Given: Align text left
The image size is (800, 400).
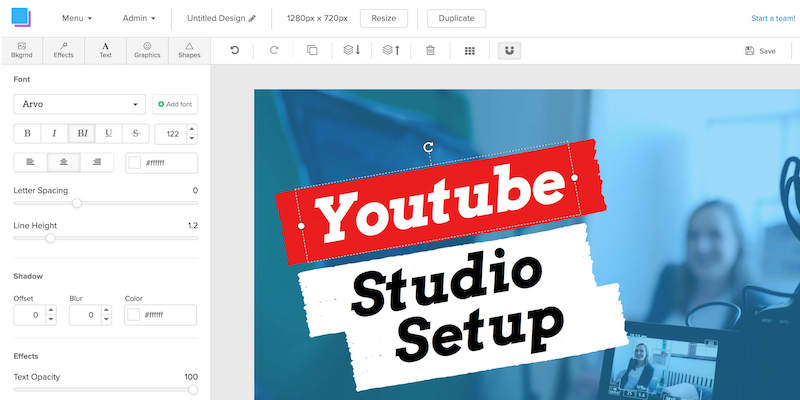Looking at the screenshot, I should [31, 162].
